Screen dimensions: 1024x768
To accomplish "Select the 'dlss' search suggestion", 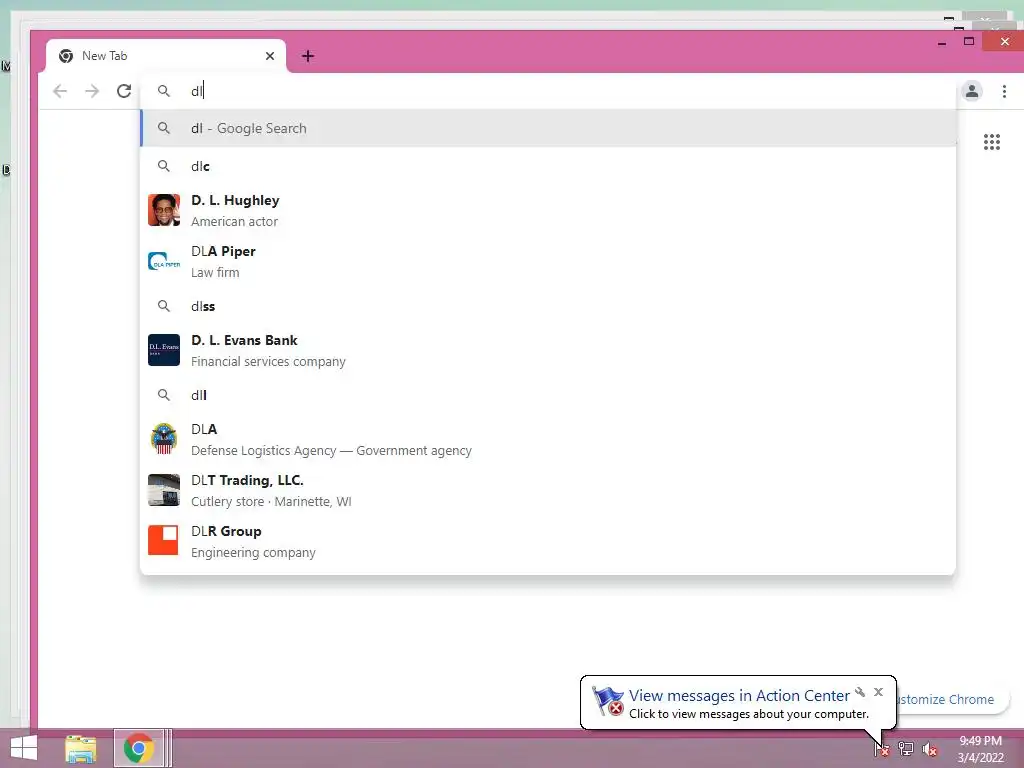I will coord(548,306).
